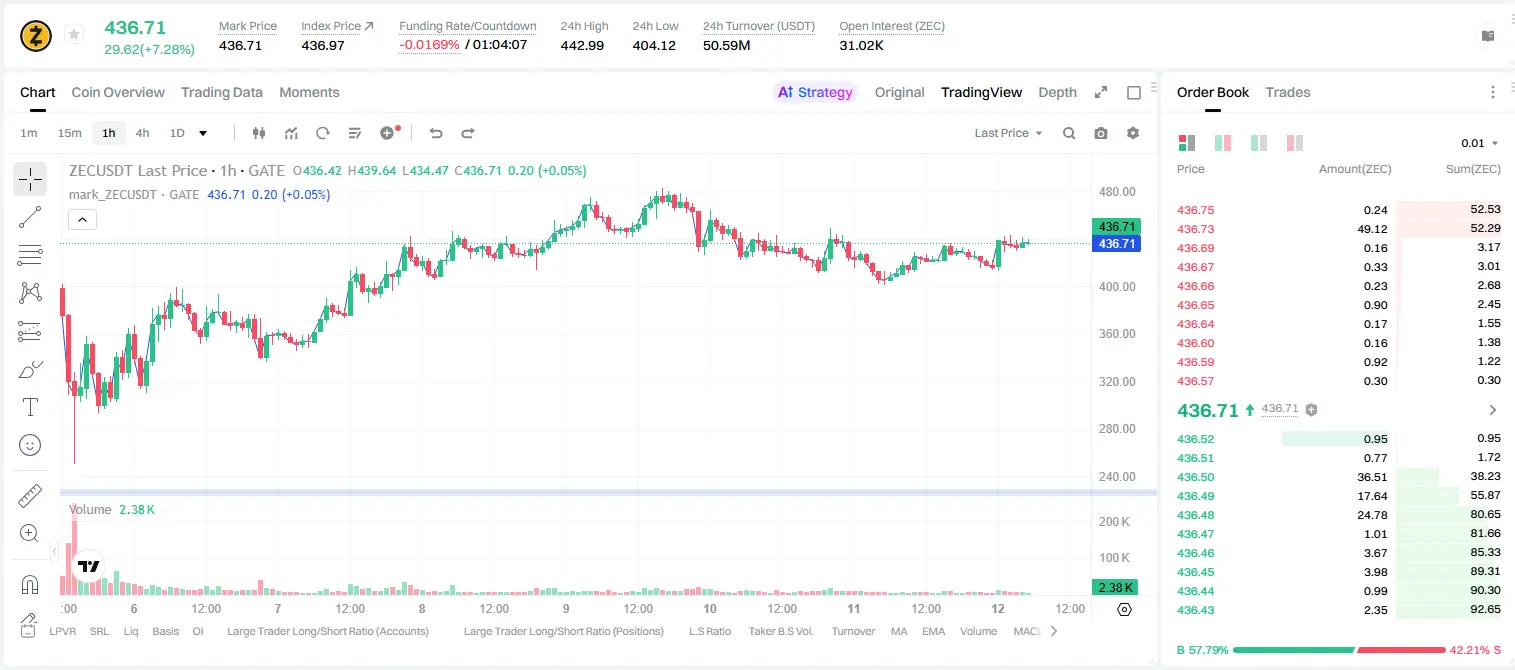
Task: Add the EMA indicator
Action: (933, 631)
